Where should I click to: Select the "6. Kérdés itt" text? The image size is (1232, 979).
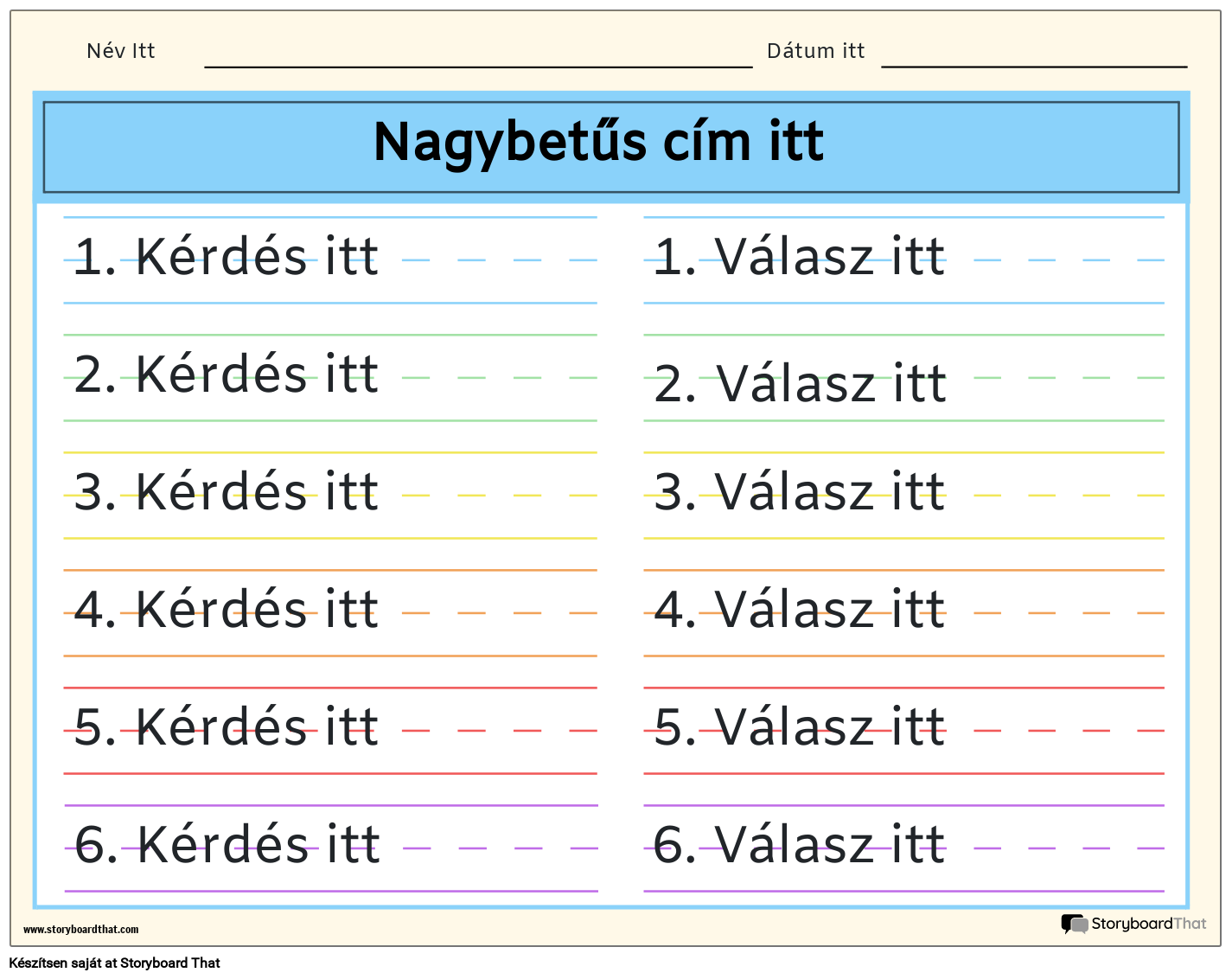(x=227, y=845)
